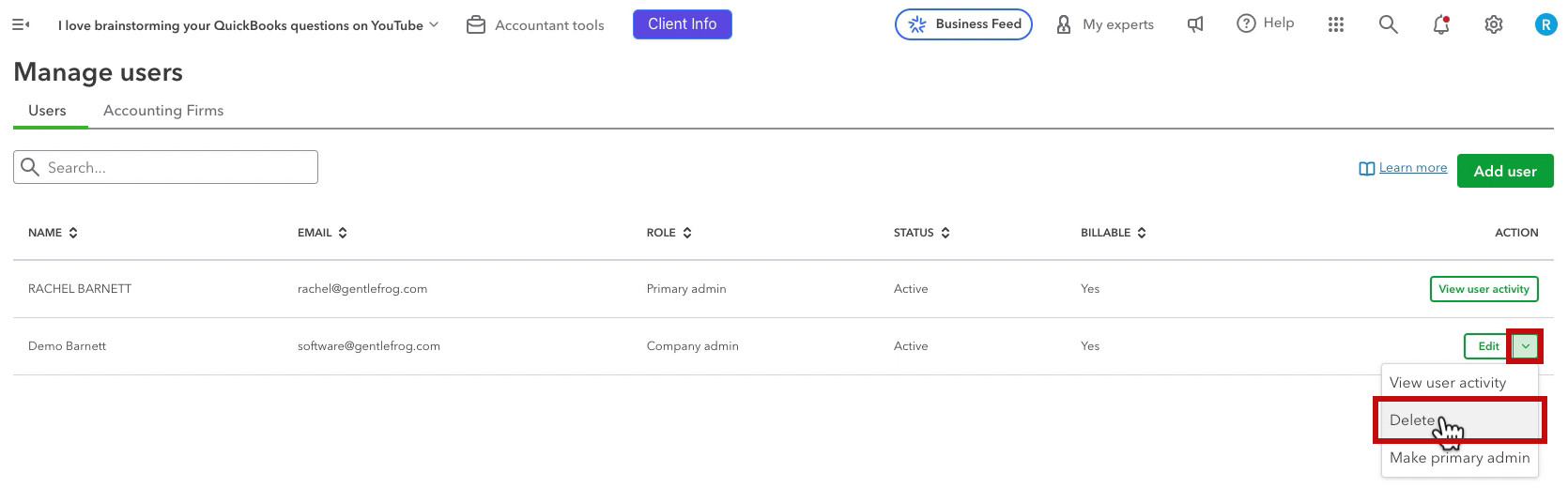This screenshot has height=503, width=1568.
Task: Switch to the Accounting Firms tab
Action: 163,111
